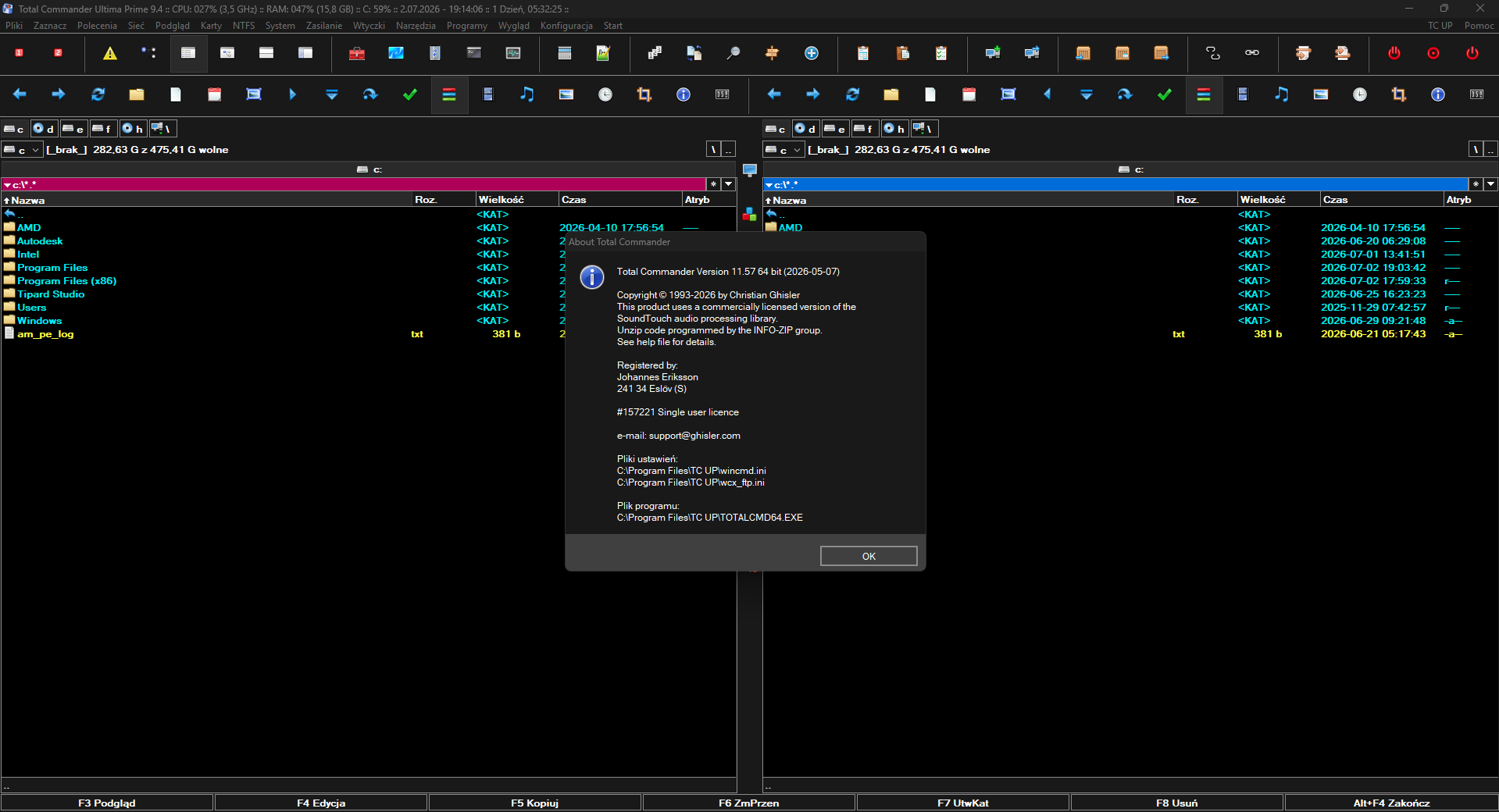Click the system monitor graph icon
Viewport: 1499px width, 812px height.
[513, 53]
